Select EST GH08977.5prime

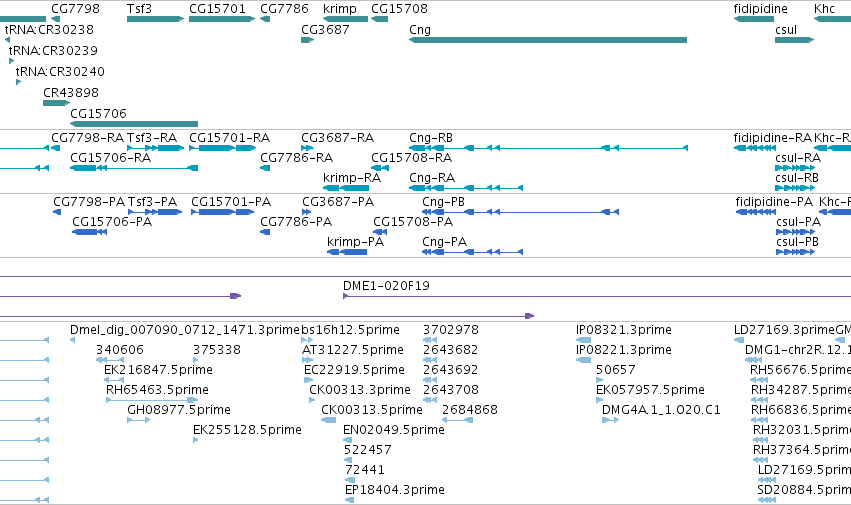pos(139,420)
